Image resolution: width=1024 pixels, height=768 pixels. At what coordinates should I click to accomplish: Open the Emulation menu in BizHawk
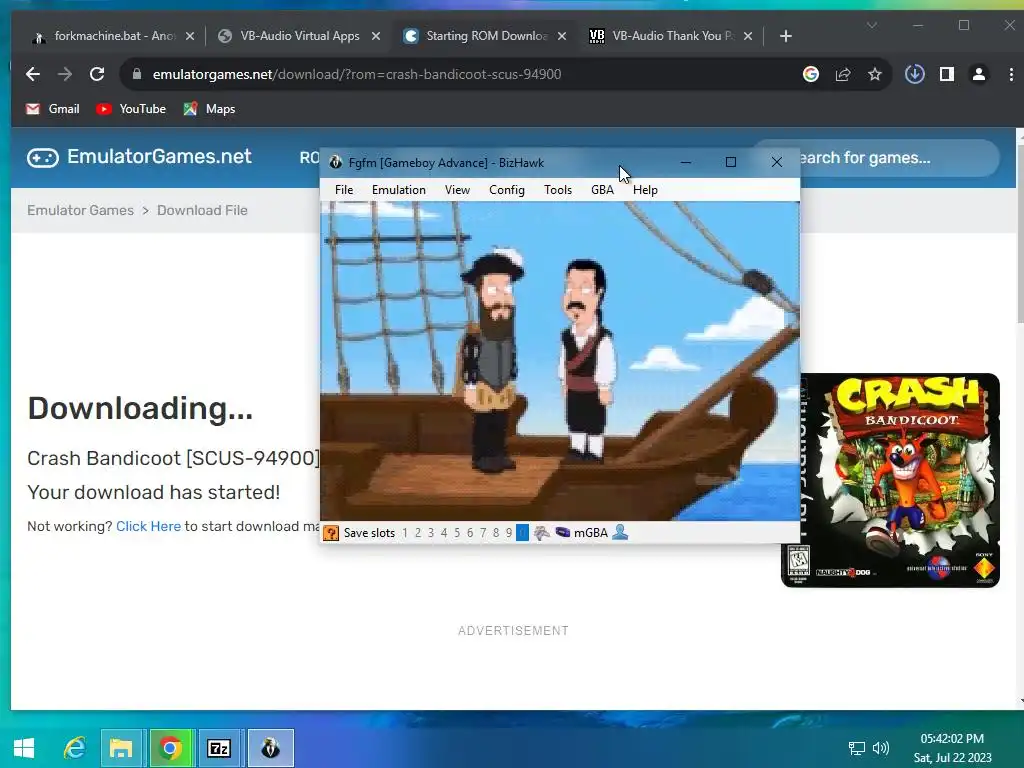(x=398, y=190)
